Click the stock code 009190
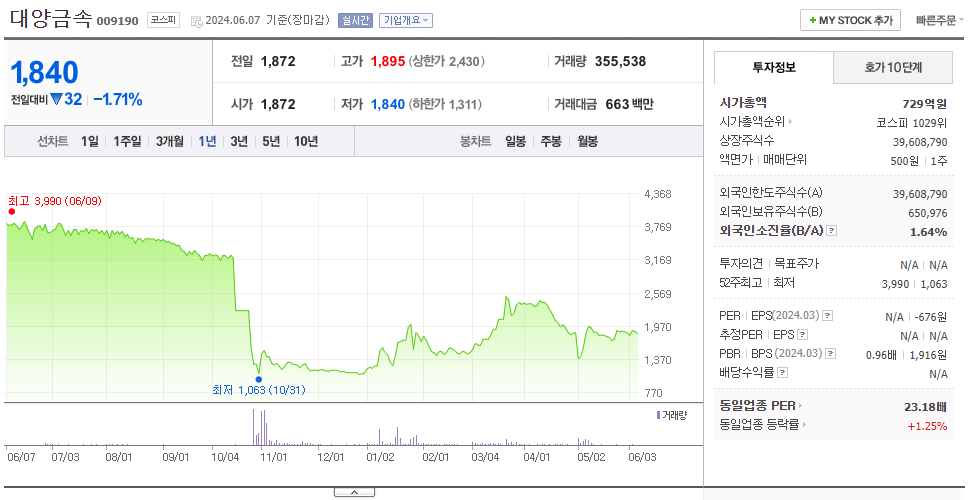This screenshot has width=968, height=500. [117, 22]
